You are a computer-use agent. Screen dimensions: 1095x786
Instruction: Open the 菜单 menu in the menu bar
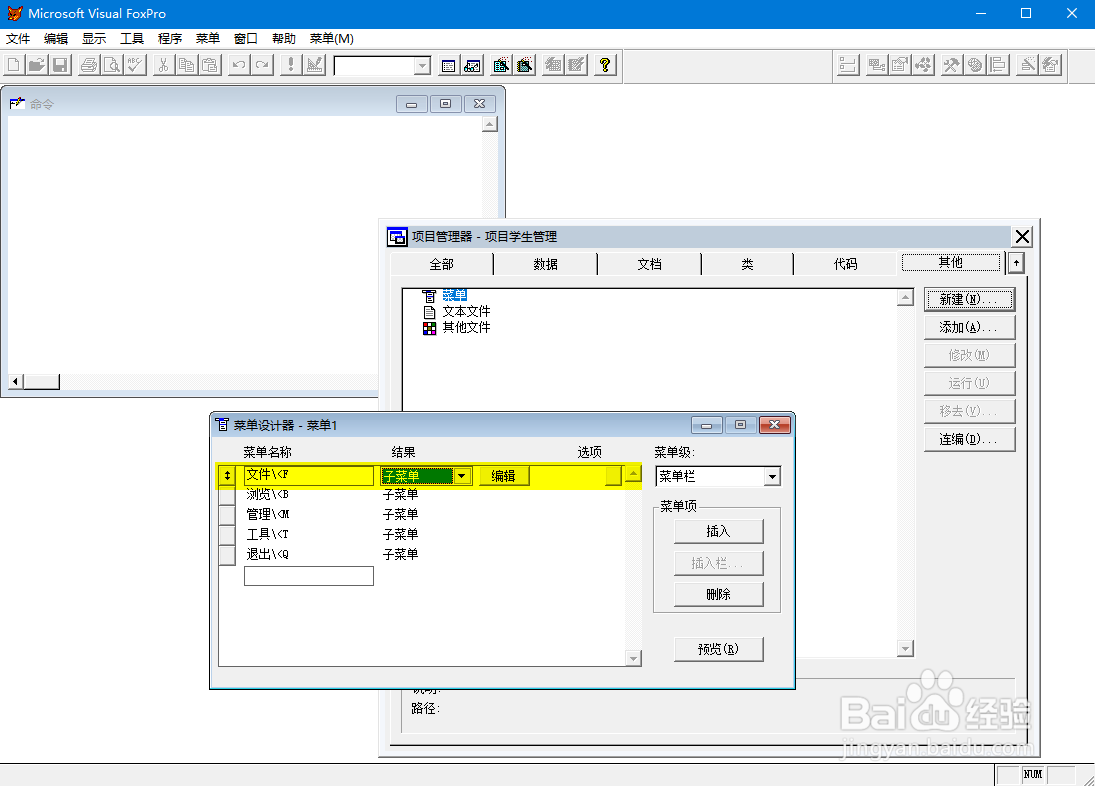(x=207, y=38)
